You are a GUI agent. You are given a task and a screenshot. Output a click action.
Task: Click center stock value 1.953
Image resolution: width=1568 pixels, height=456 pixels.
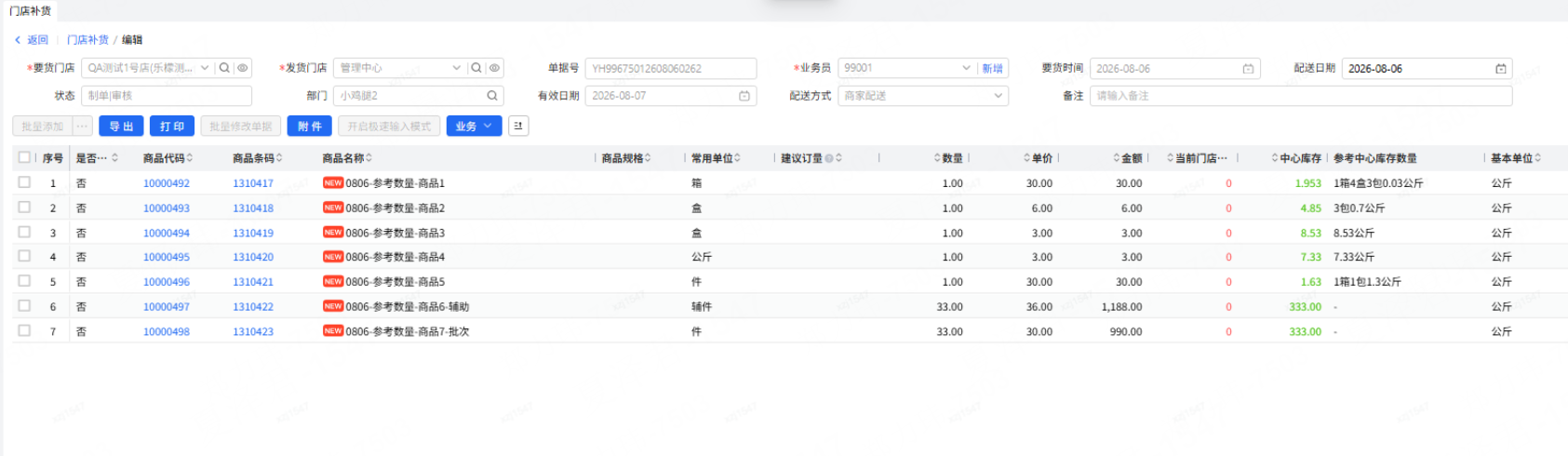[x=1308, y=183]
